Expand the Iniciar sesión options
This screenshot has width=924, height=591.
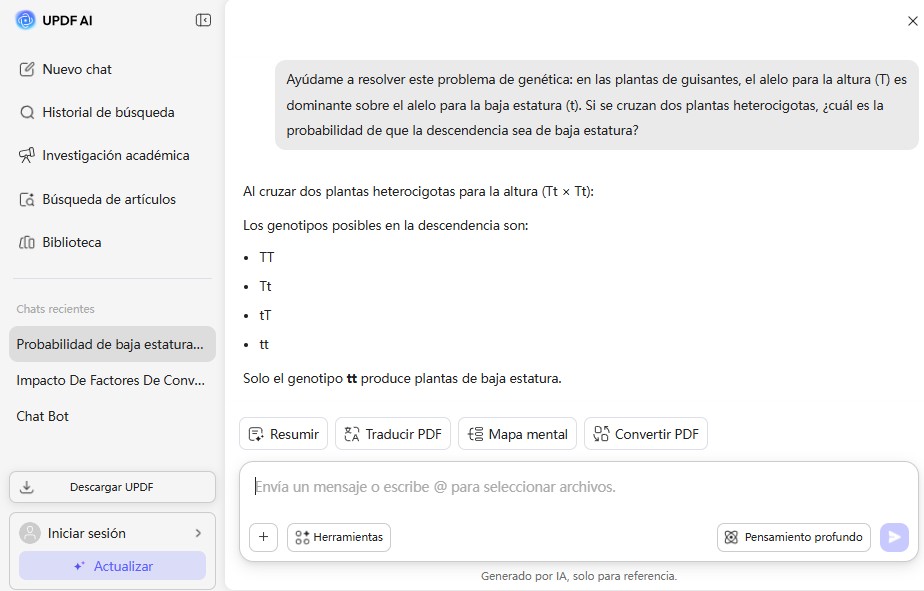tap(199, 533)
